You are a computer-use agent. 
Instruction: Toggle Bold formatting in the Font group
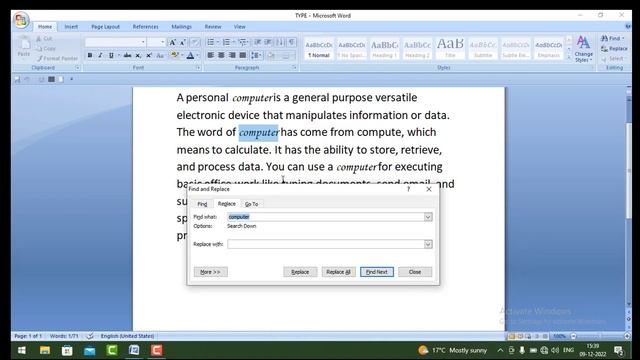point(90,55)
